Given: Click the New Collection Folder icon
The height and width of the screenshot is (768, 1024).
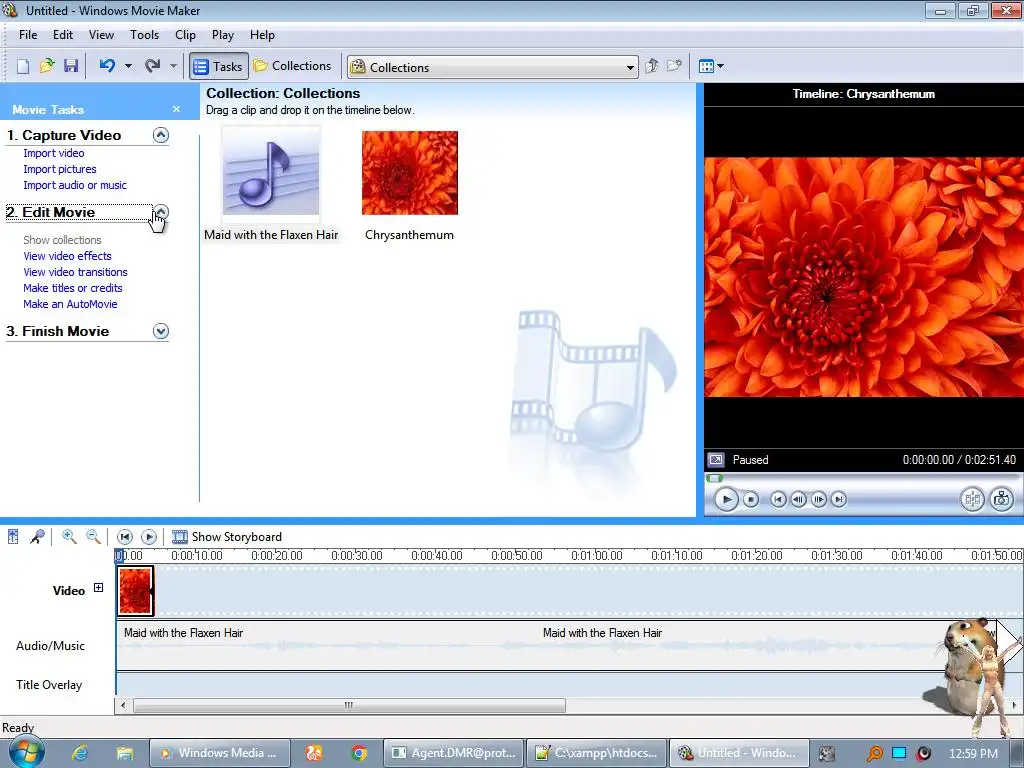Looking at the screenshot, I should 674,66.
